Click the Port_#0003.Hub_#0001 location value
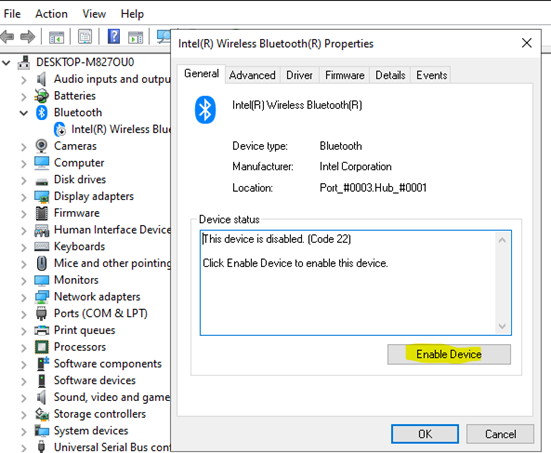551x453 pixels. coord(373,188)
